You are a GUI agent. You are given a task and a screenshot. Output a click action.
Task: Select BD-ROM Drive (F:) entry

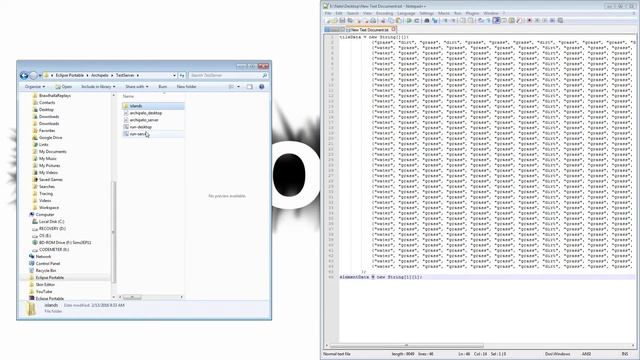(x=65, y=242)
